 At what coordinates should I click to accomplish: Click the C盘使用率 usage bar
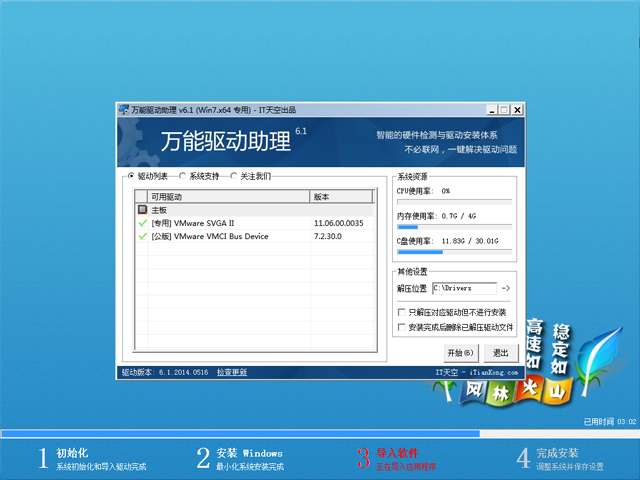click(x=454, y=252)
